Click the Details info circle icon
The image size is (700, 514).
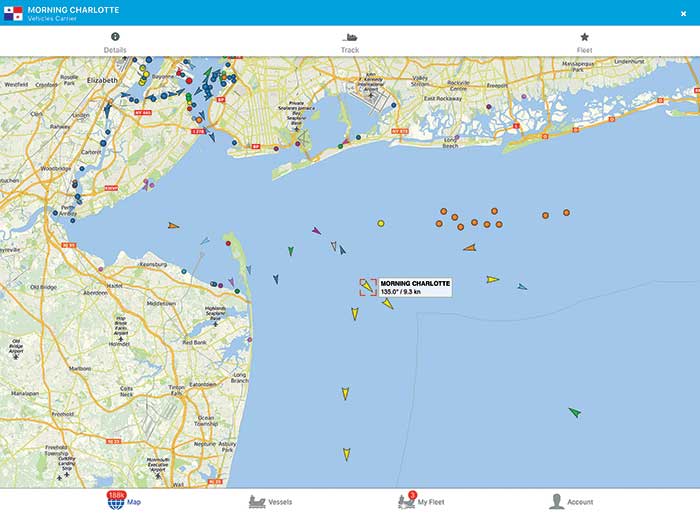tap(115, 37)
